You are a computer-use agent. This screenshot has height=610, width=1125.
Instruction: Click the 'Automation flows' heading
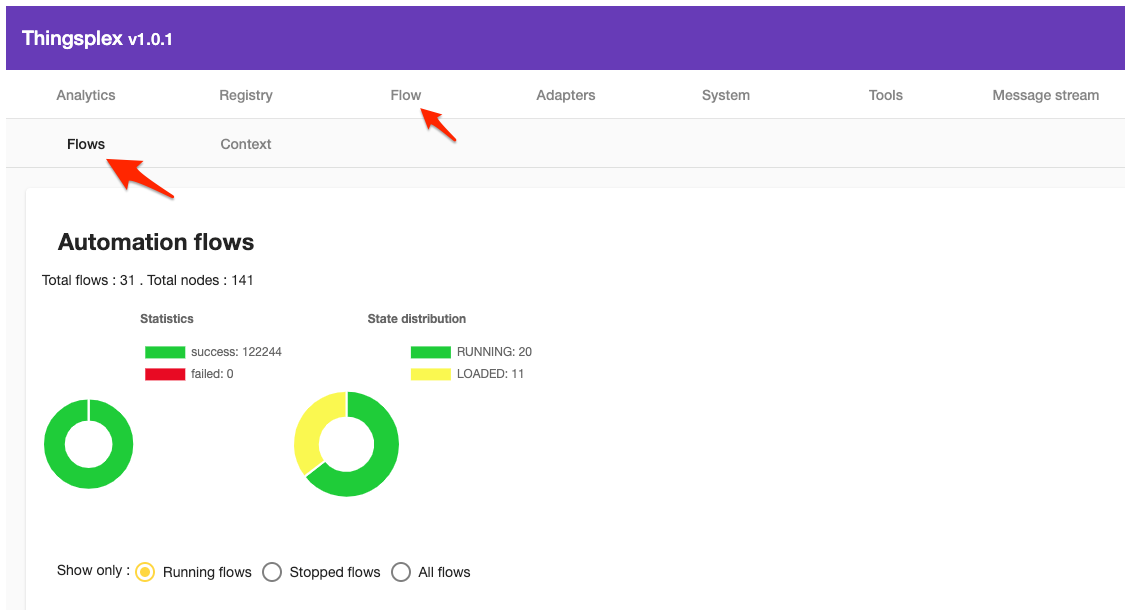pos(156,242)
